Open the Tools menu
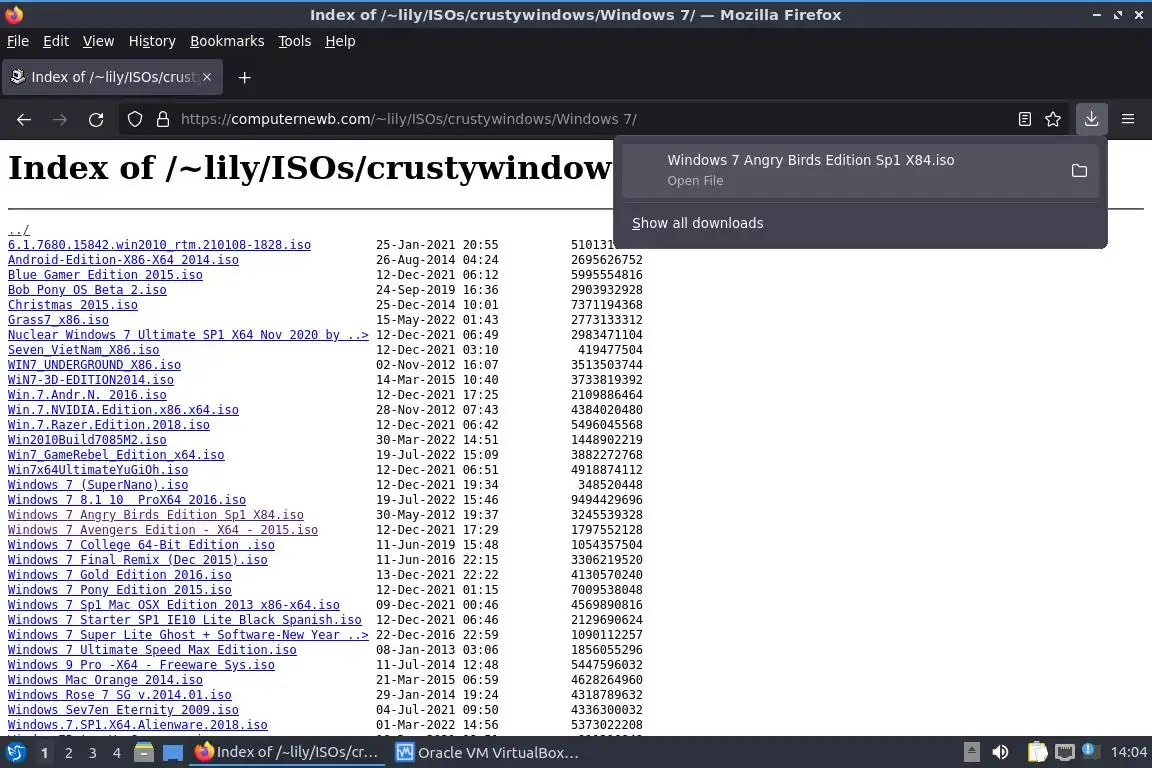This screenshot has width=1152, height=768. click(295, 41)
